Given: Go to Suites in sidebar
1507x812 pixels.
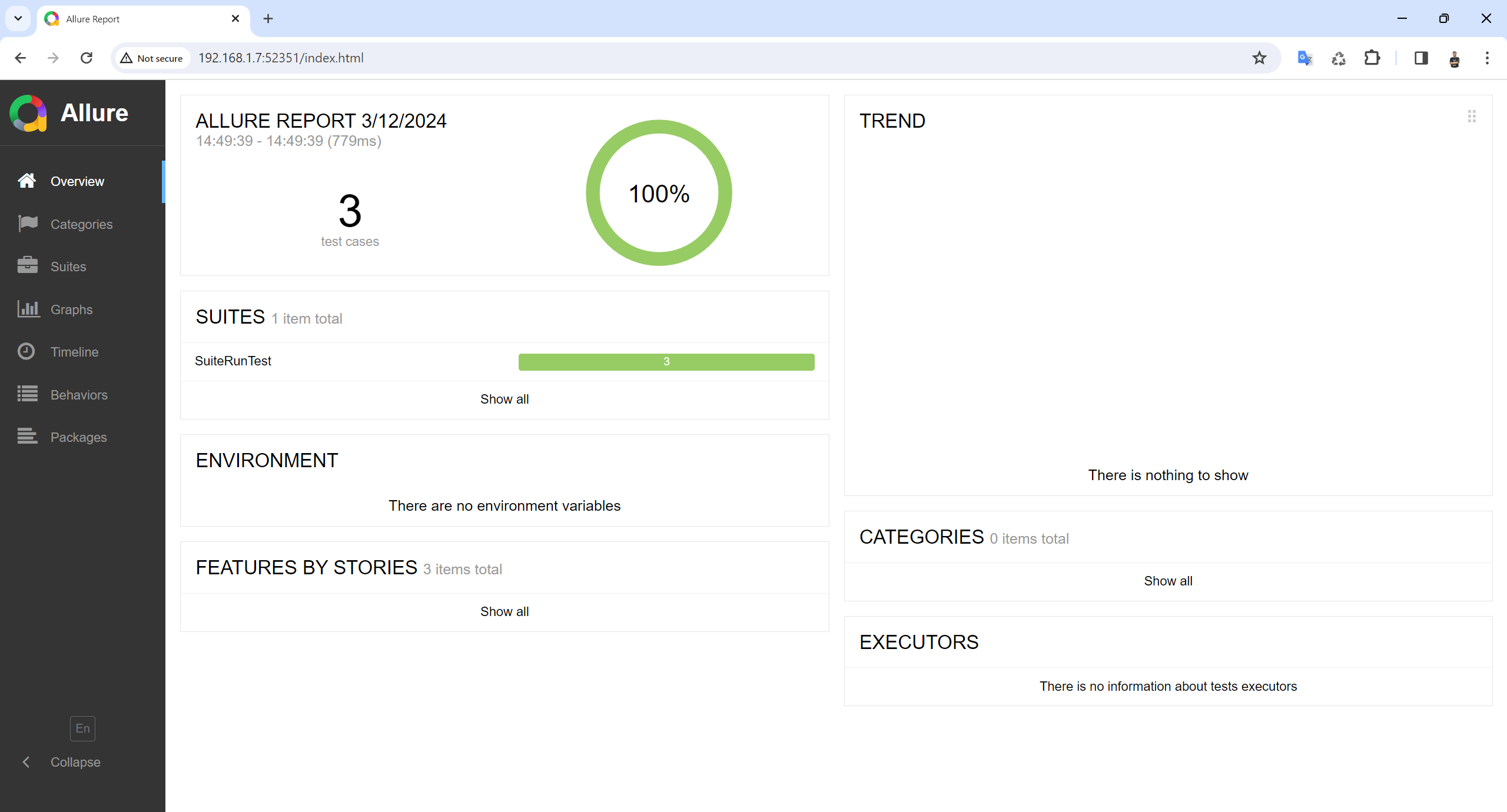Looking at the screenshot, I should pyautogui.click(x=82, y=267).
